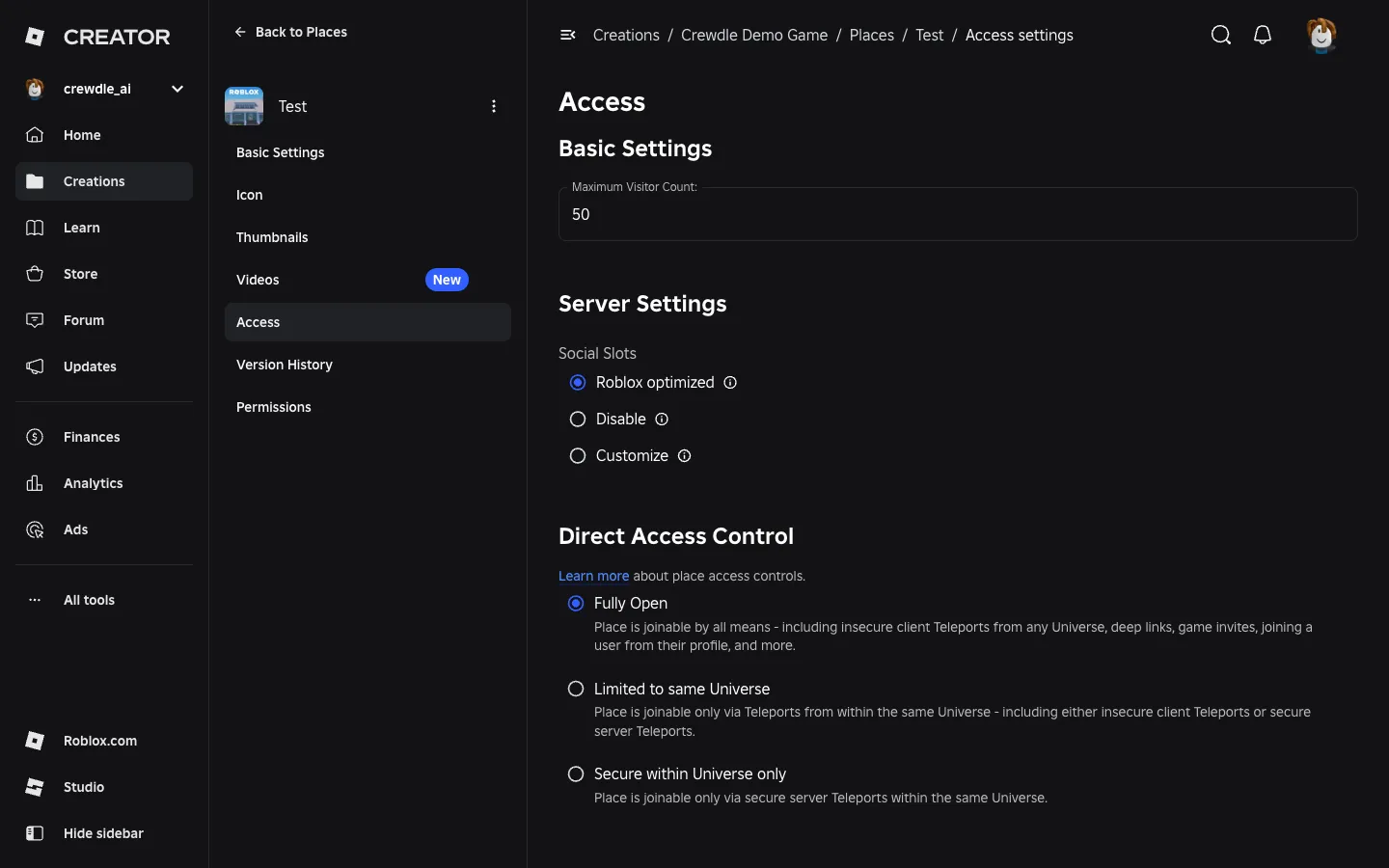Click the Store shopping bag icon
1389x868 pixels.
(x=35, y=274)
